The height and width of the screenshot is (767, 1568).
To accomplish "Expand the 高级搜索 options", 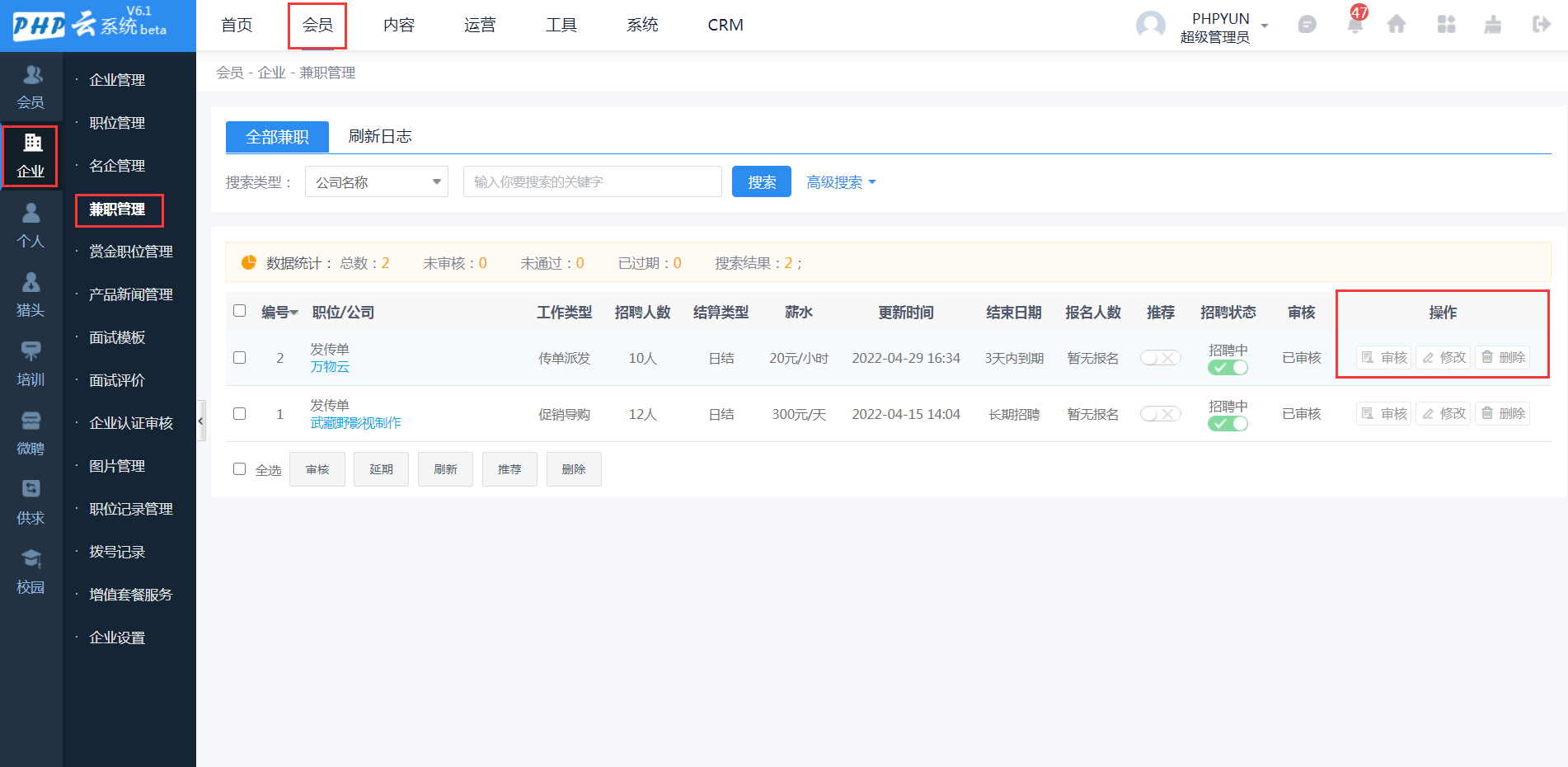I will point(841,182).
